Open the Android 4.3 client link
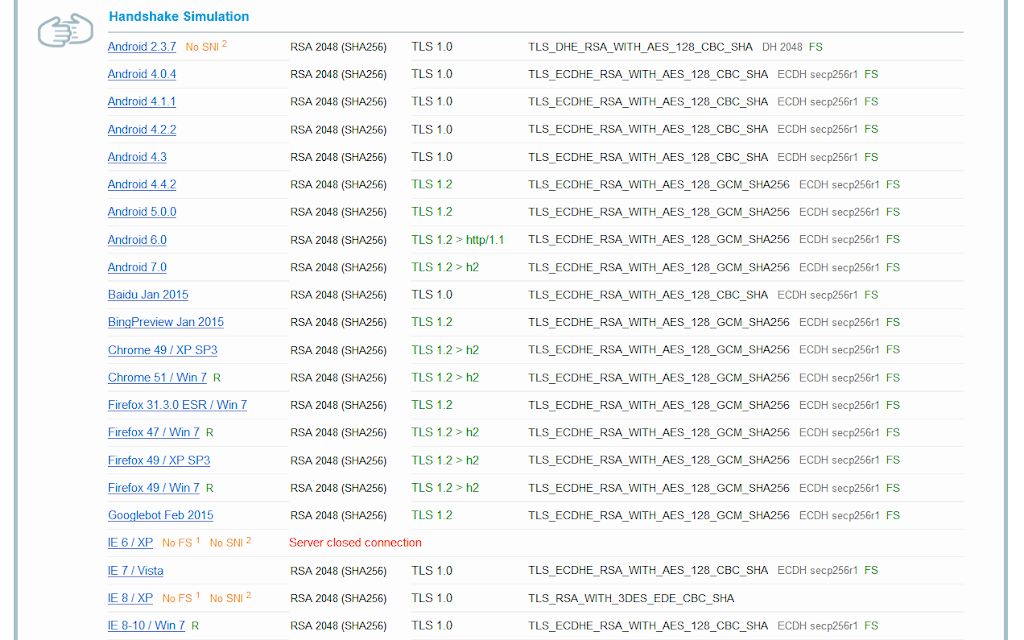The height and width of the screenshot is (640, 1024). pyautogui.click(x=137, y=157)
